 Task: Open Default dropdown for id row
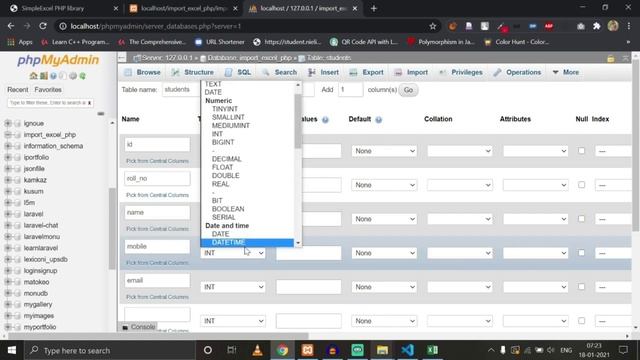point(384,151)
